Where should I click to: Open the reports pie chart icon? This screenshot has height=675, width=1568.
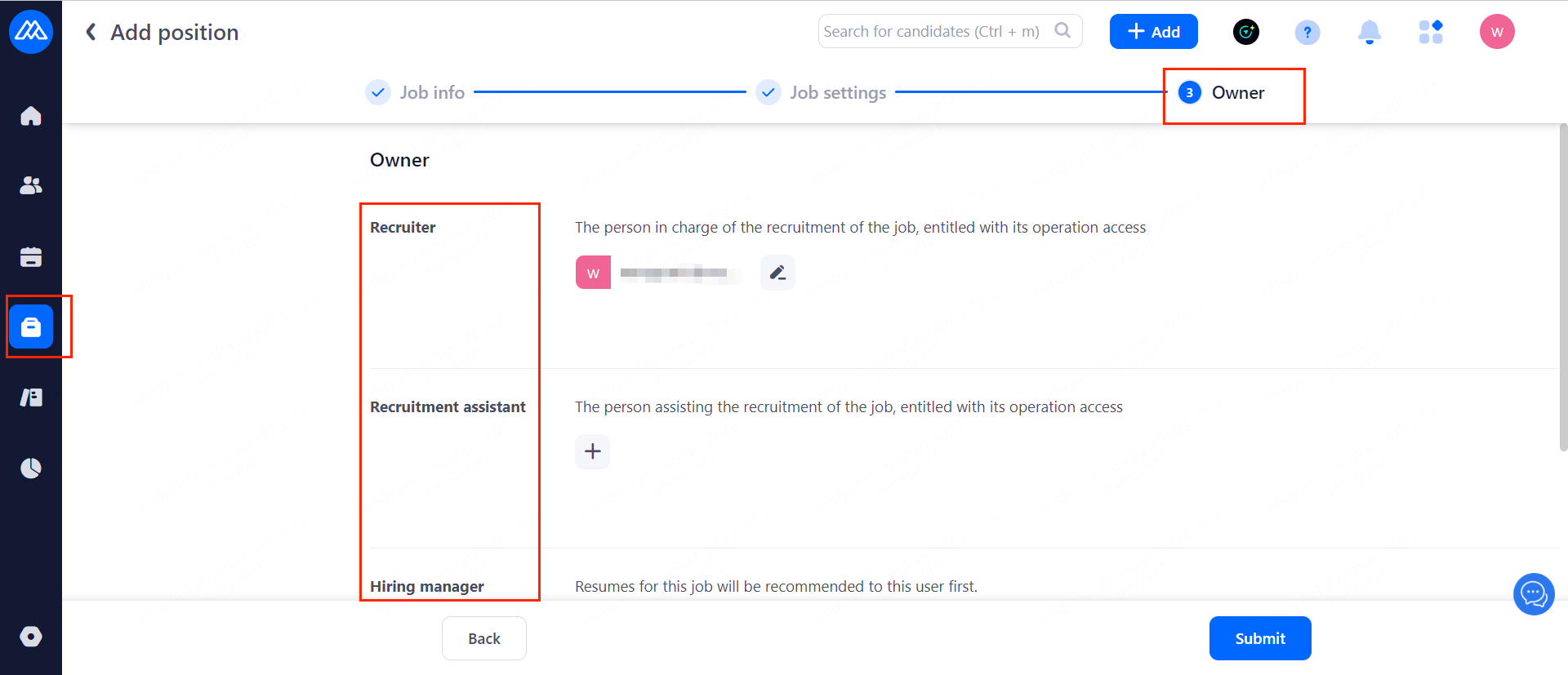pyautogui.click(x=31, y=469)
